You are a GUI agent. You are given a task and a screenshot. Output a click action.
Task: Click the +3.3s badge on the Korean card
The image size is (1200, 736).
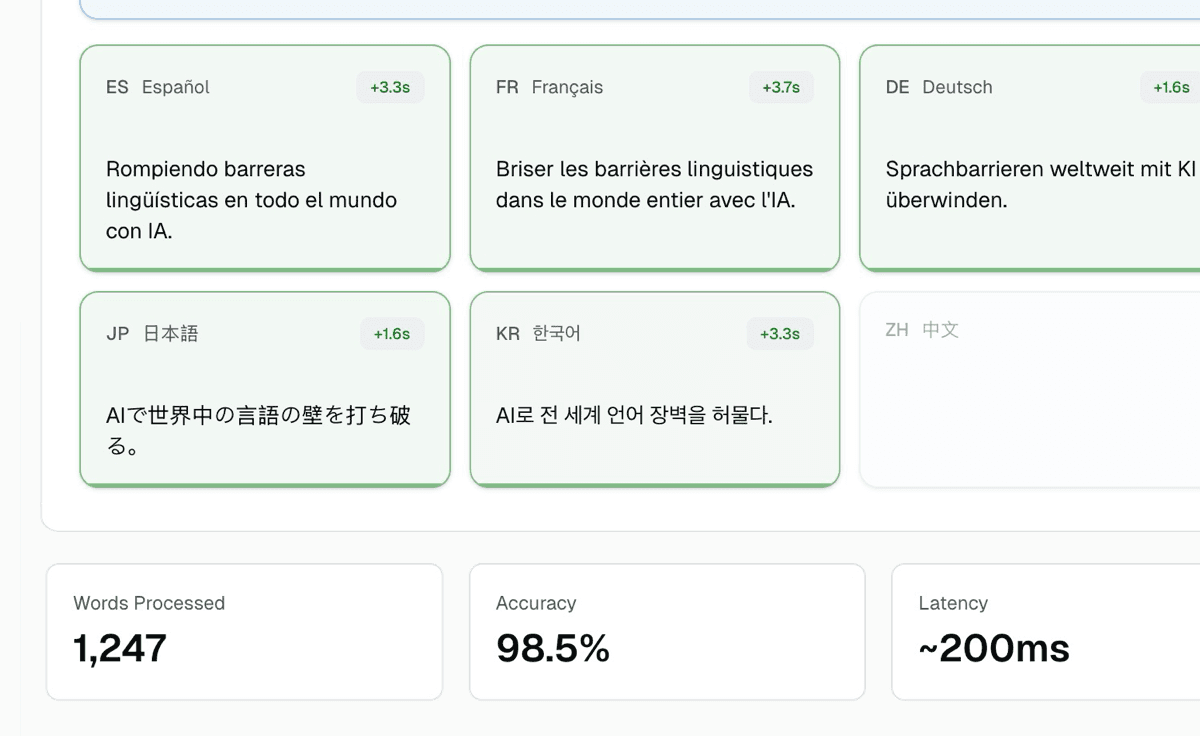click(780, 334)
